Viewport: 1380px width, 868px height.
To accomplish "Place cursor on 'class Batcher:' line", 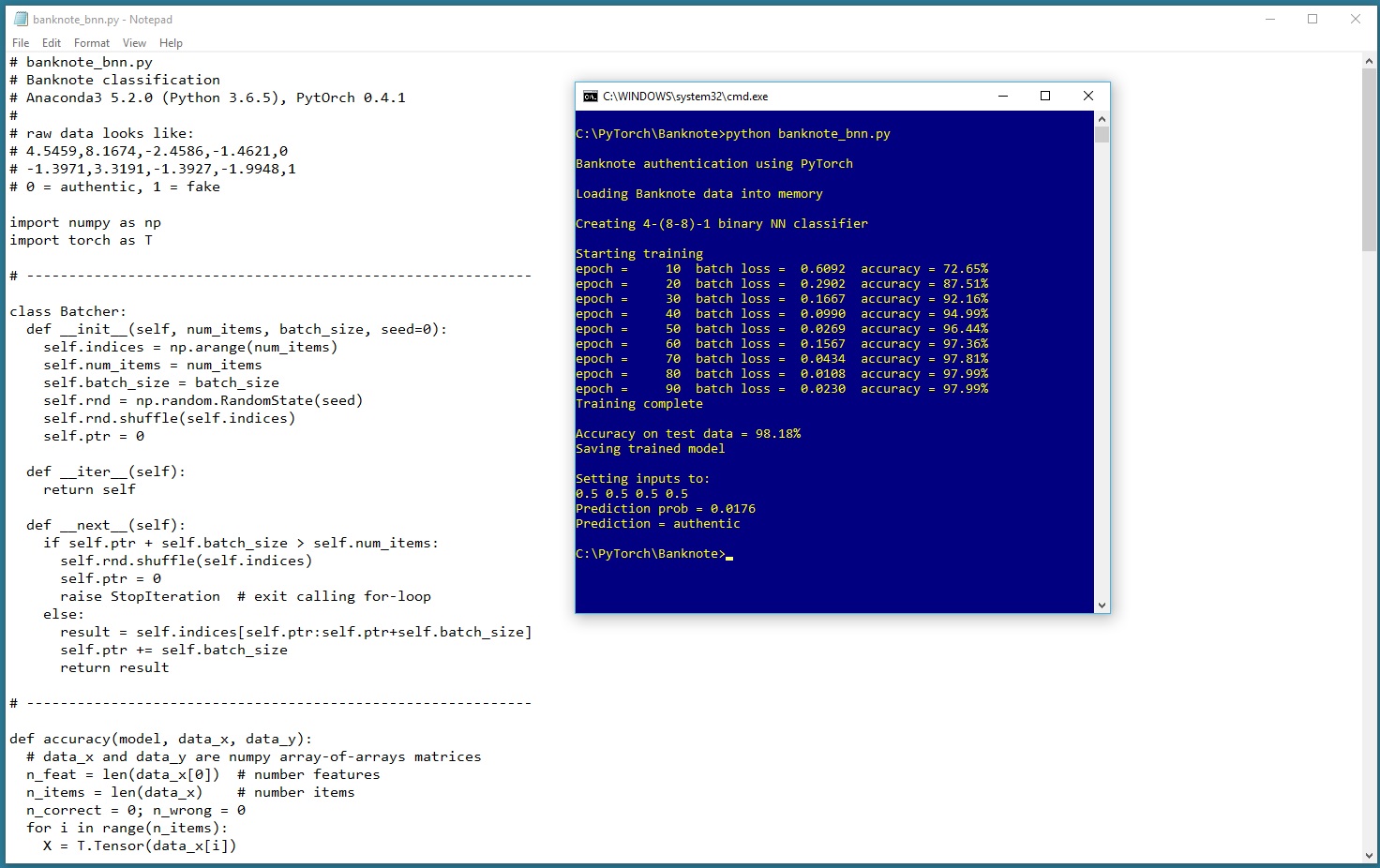I will click(x=67, y=311).
